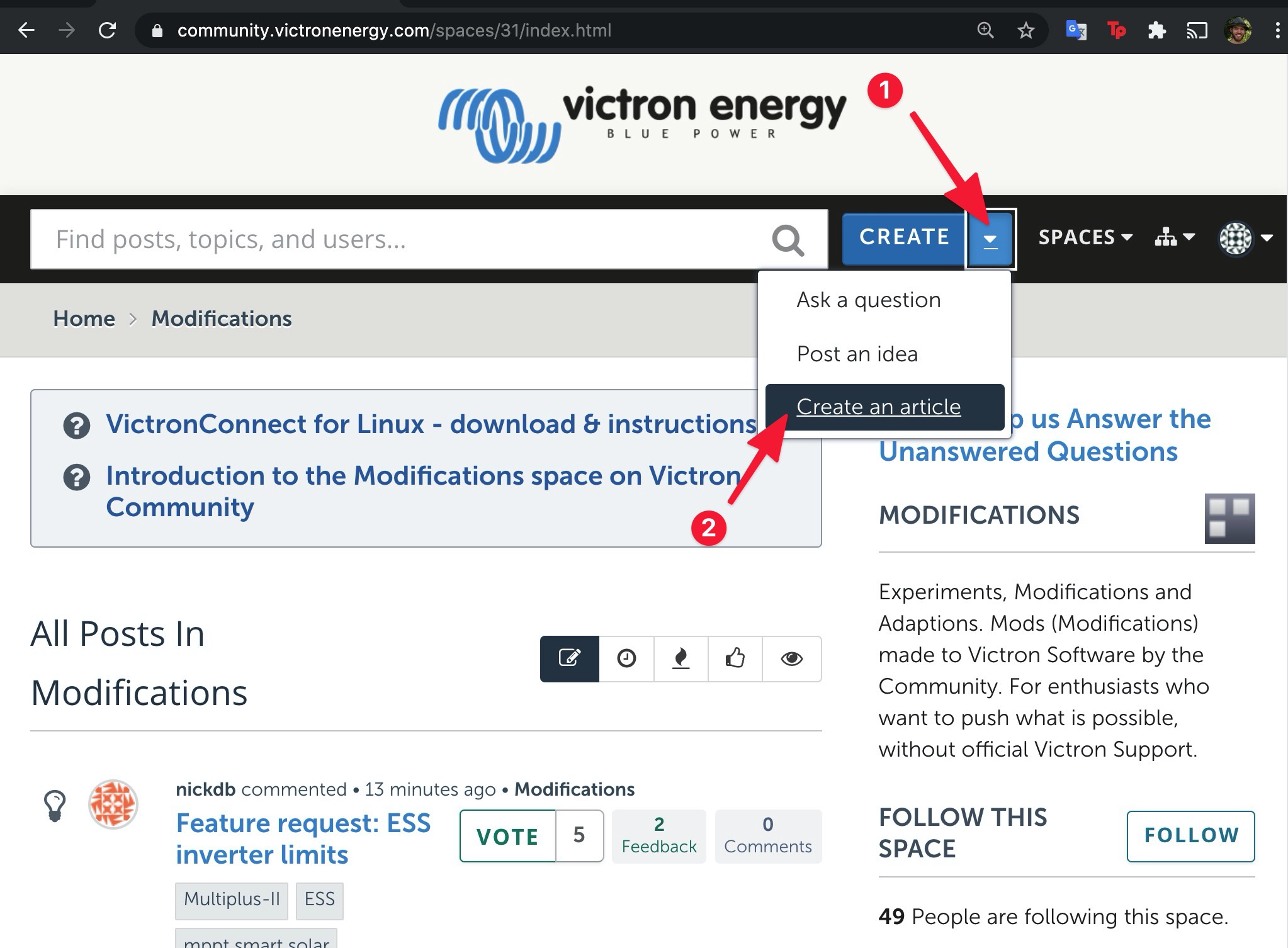Click the question mark icon next to Introduction to Modifications
Viewport: 1288px width, 948px height.
[x=77, y=477]
